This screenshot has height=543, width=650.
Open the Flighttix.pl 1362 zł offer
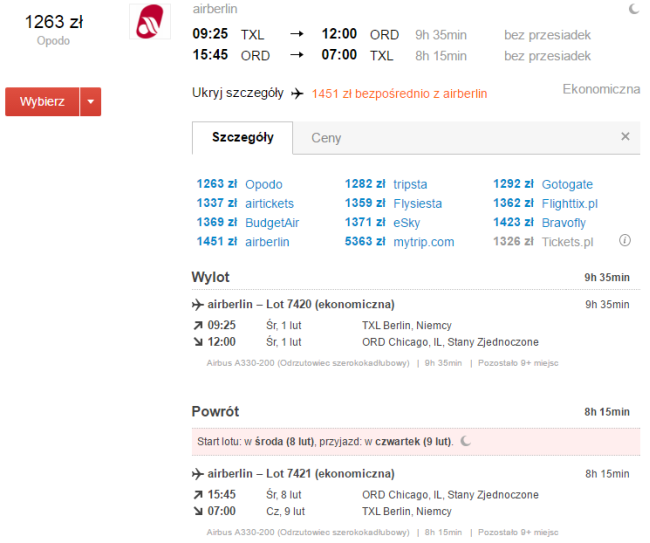coord(546,203)
